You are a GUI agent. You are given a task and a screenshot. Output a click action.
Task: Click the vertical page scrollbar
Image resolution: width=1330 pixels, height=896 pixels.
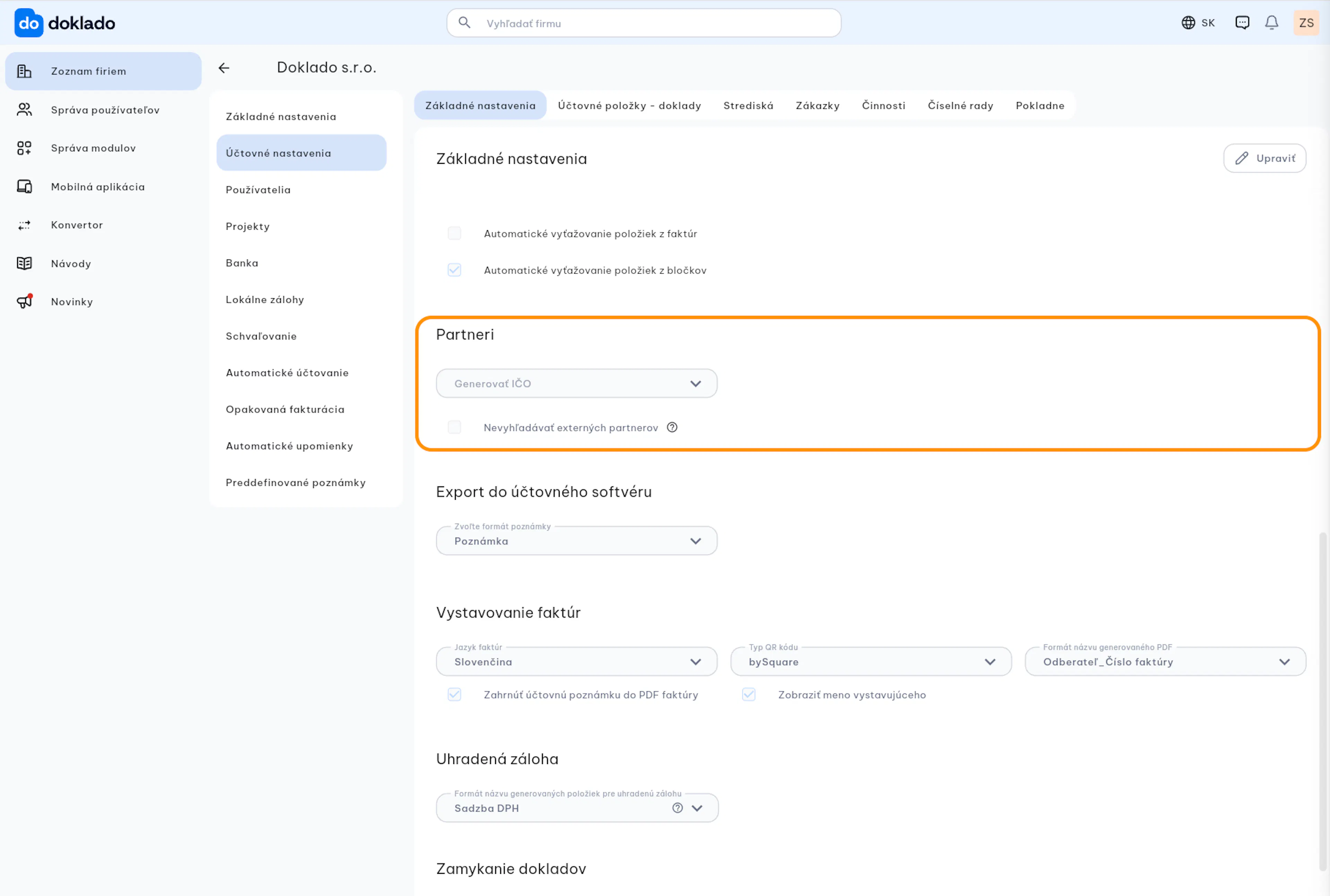(1323, 702)
